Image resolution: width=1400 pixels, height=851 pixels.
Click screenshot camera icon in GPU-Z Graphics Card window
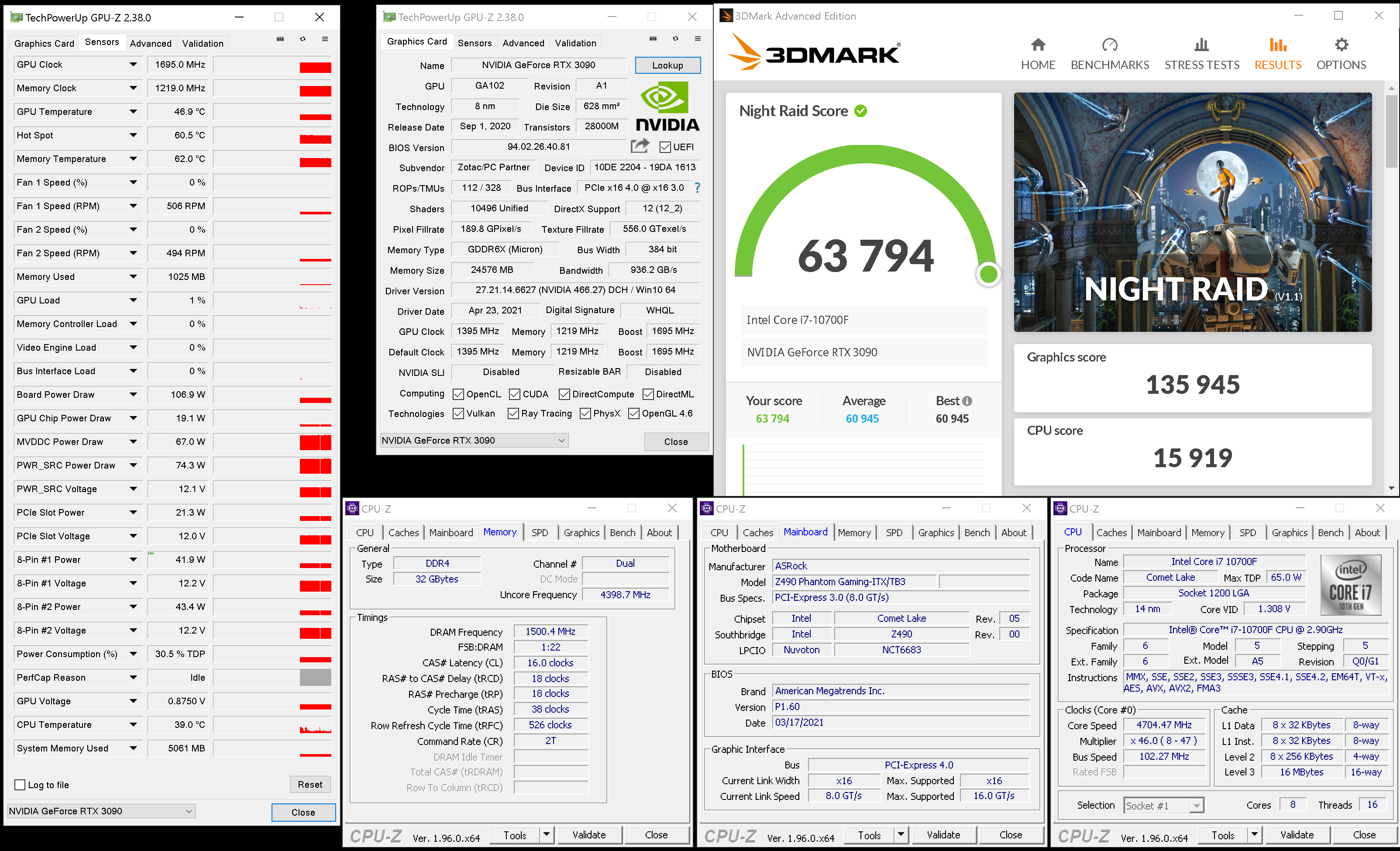(653, 39)
